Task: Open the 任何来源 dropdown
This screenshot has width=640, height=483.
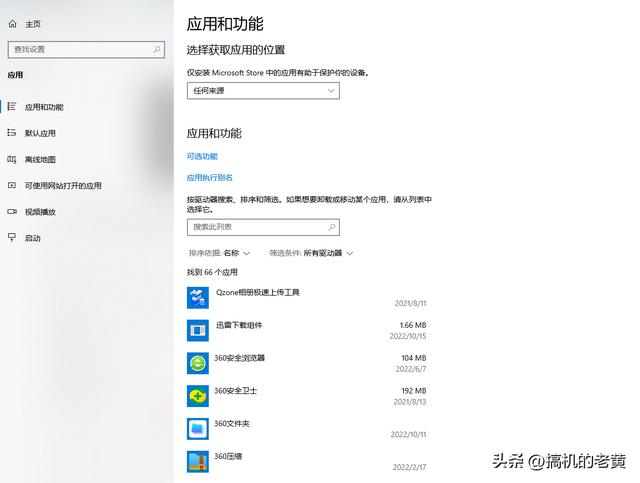Action: pos(263,91)
